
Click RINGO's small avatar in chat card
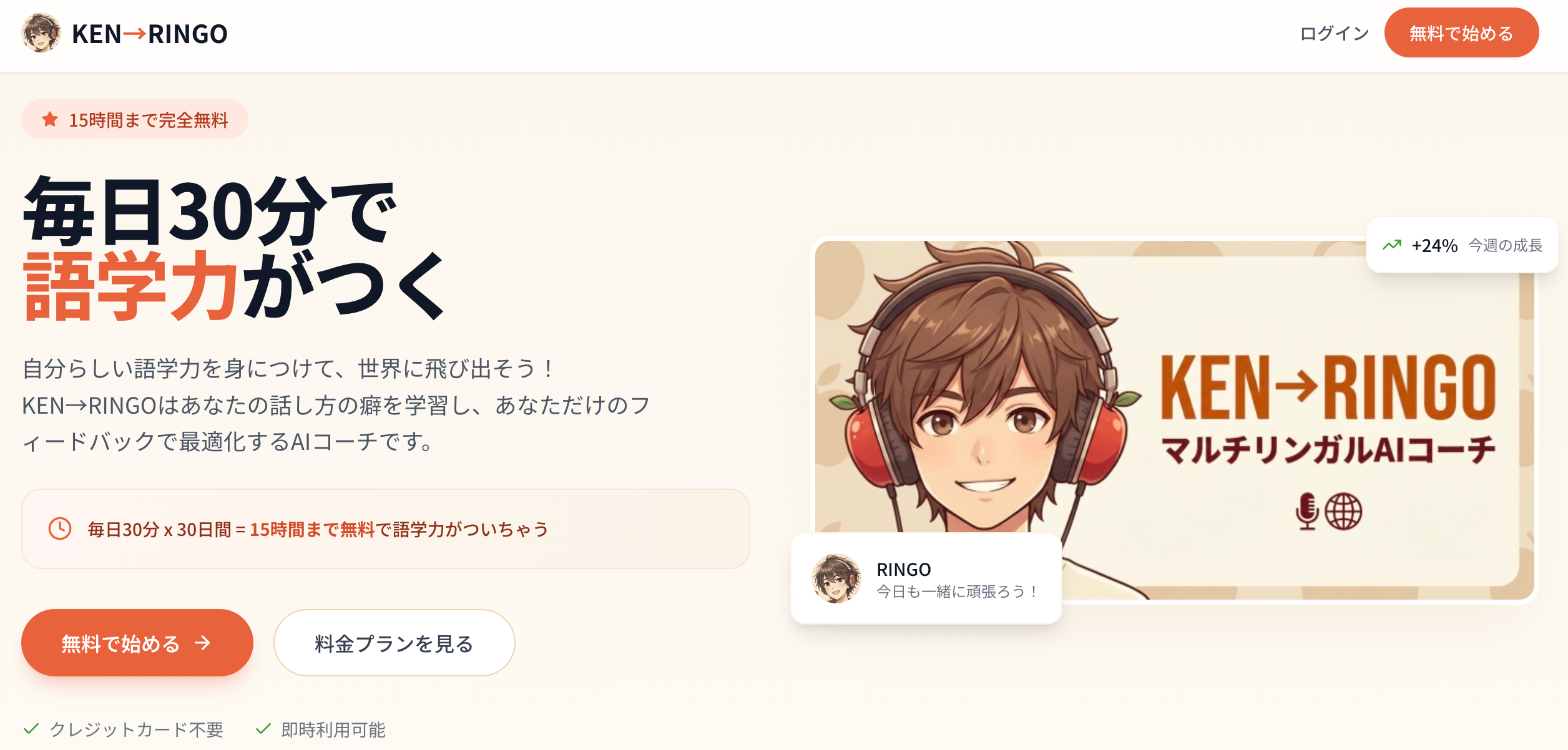tap(836, 578)
